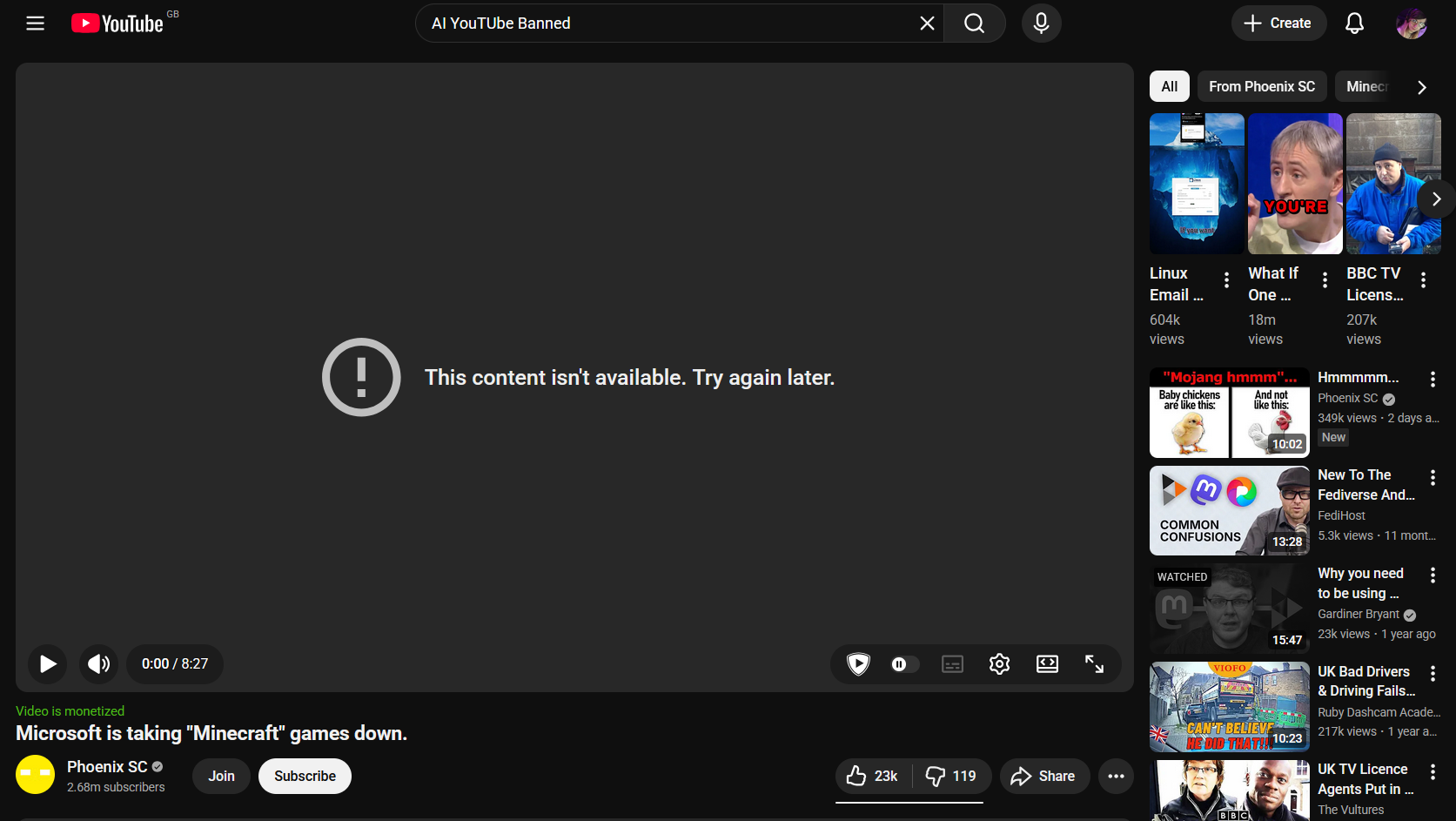Viewport: 1456px width, 821px height.
Task: Switch to theater mode
Action: [x=1047, y=664]
